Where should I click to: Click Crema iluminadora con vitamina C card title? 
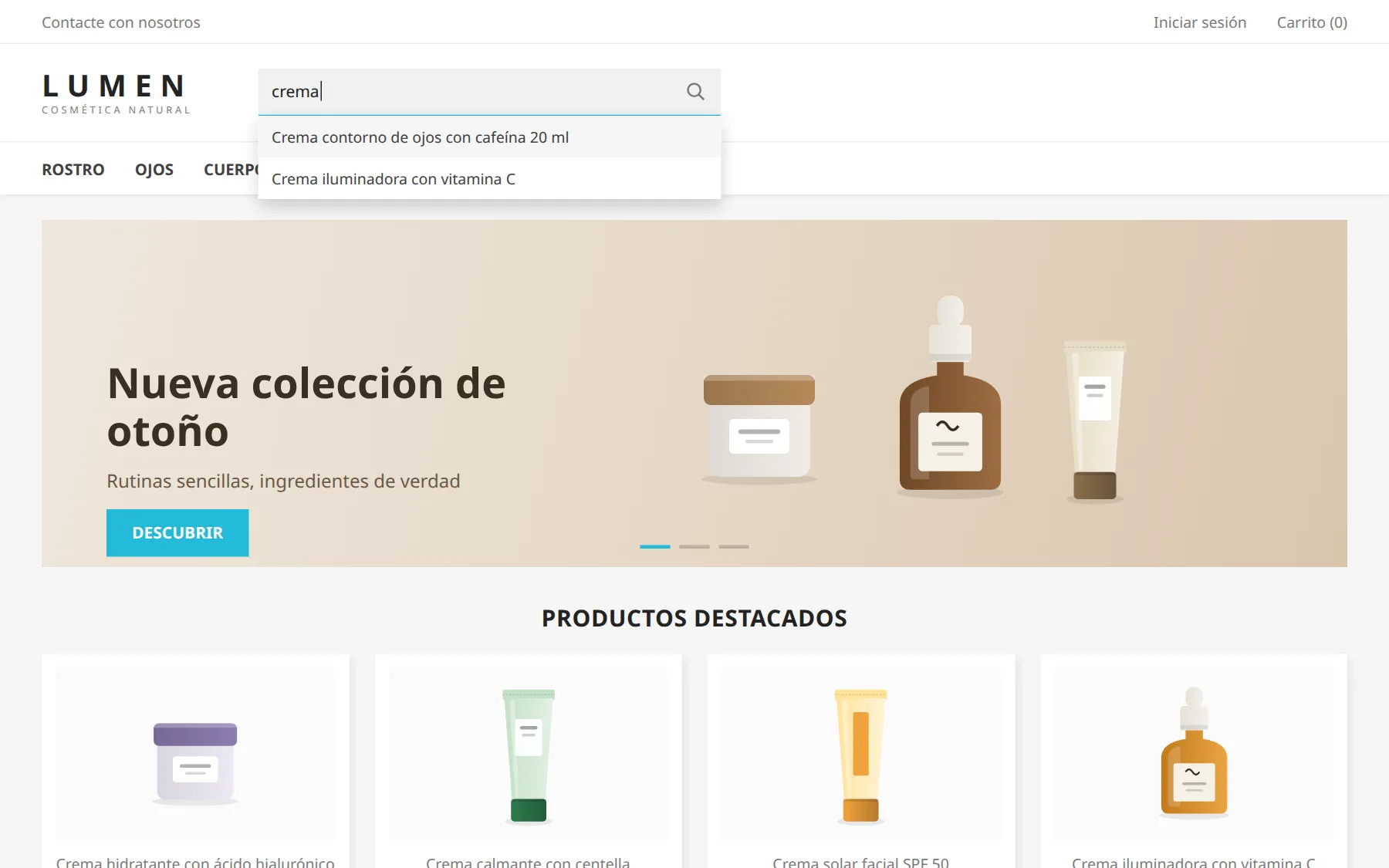pyautogui.click(x=1194, y=862)
